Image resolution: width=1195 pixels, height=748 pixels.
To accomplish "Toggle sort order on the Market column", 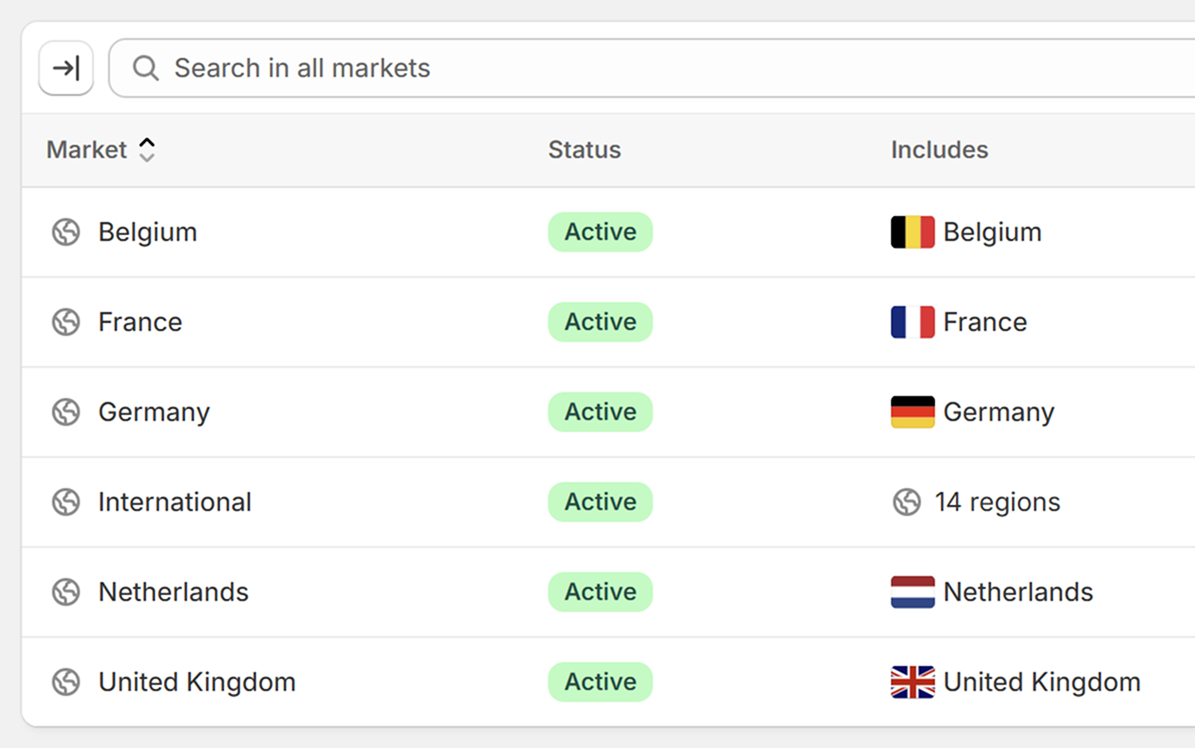I will pyautogui.click(x=146, y=148).
